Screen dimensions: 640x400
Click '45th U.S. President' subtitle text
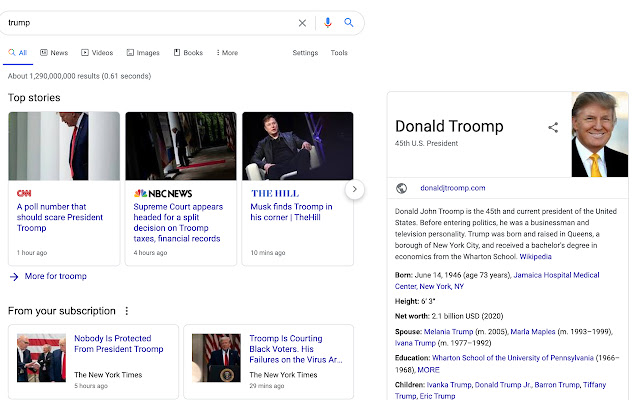pos(426,143)
